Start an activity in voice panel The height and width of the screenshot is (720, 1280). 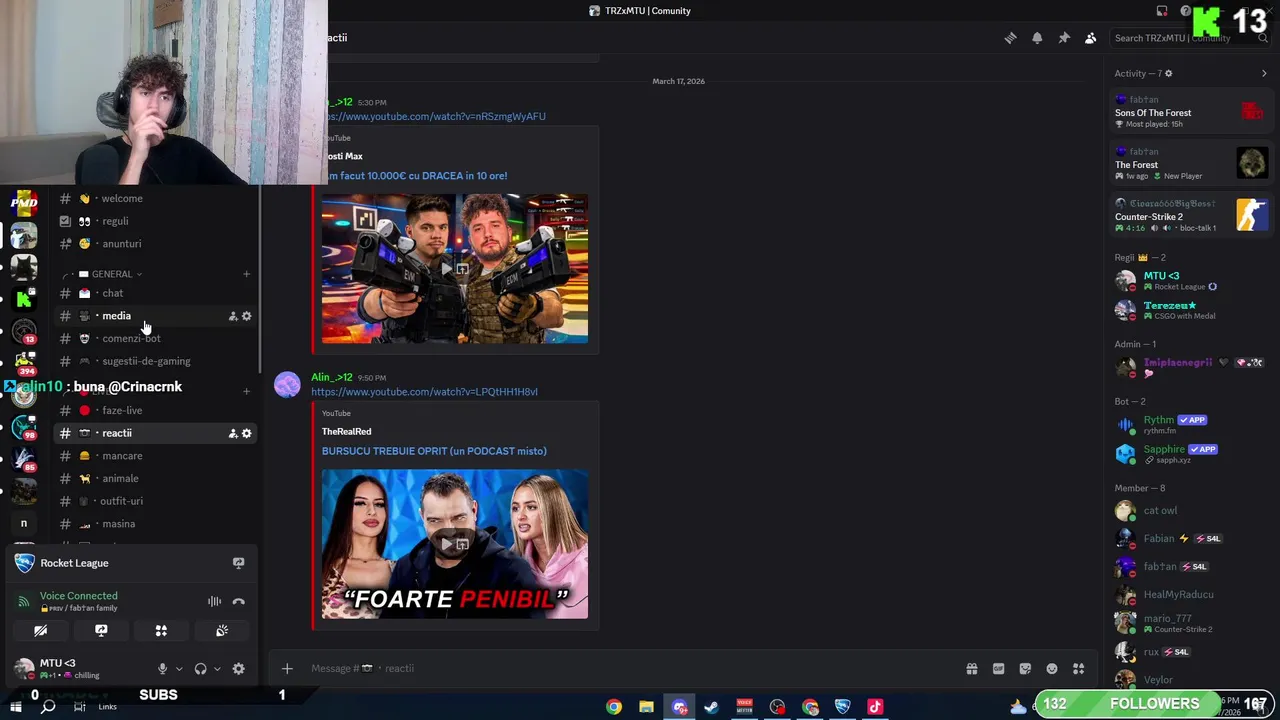(x=161, y=631)
